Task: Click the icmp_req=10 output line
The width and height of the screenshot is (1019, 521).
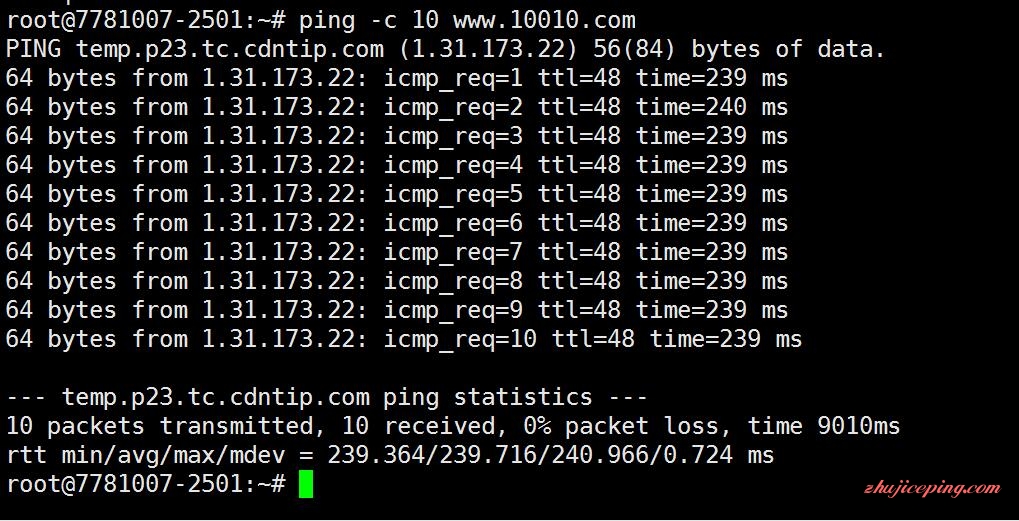Action: point(404,339)
